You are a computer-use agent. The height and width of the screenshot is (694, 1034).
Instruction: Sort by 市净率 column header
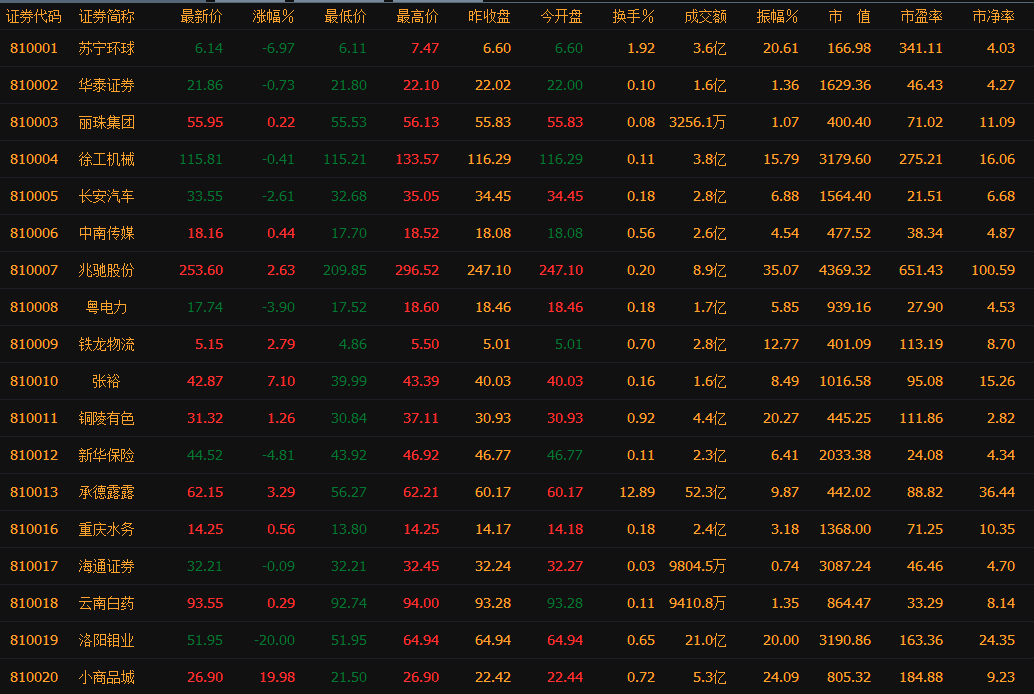(993, 16)
